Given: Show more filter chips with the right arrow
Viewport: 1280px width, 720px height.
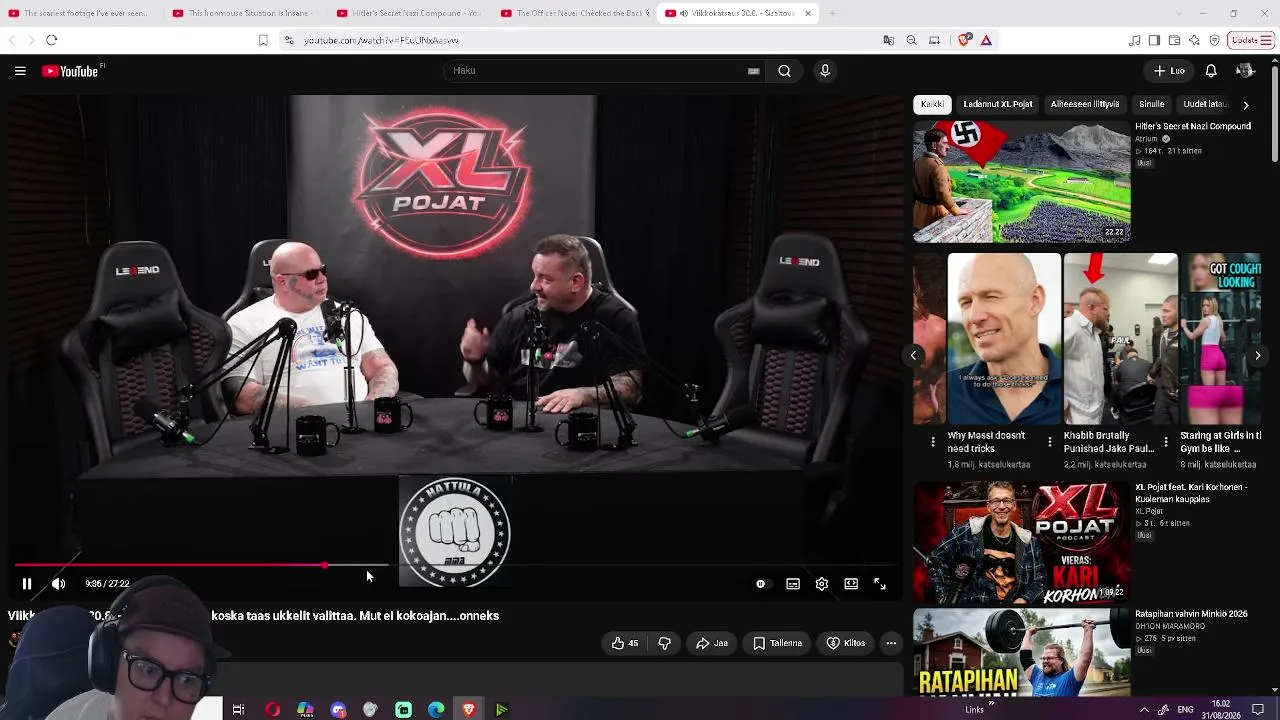Looking at the screenshot, I should tap(1246, 104).
